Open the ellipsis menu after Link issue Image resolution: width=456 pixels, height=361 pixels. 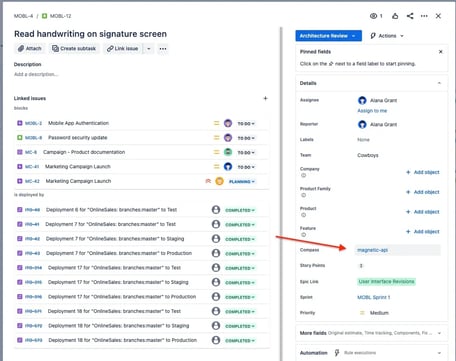163,49
